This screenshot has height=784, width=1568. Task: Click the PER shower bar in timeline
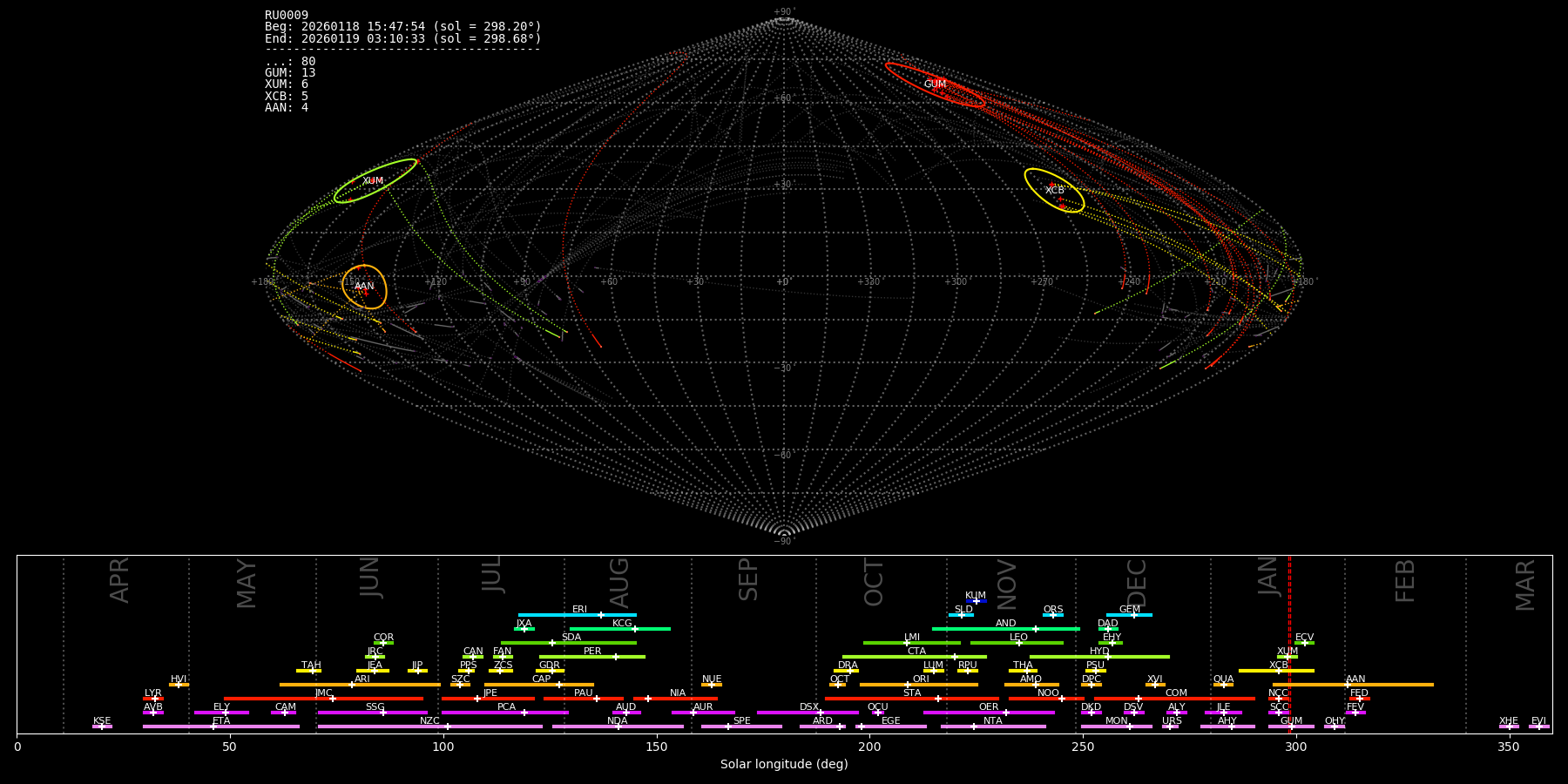point(591,657)
